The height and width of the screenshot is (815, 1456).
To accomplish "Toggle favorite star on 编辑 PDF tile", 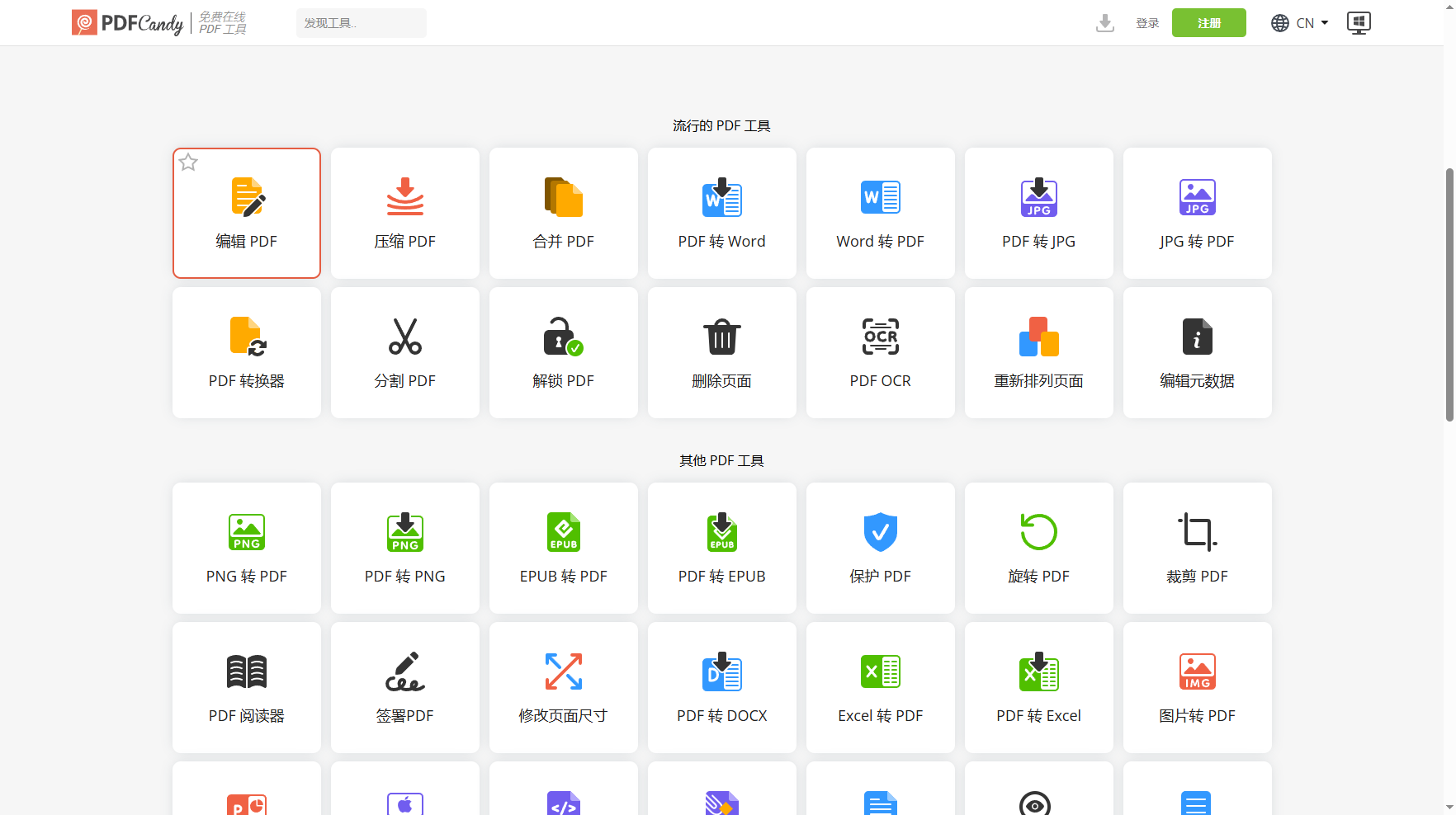I will [x=189, y=163].
